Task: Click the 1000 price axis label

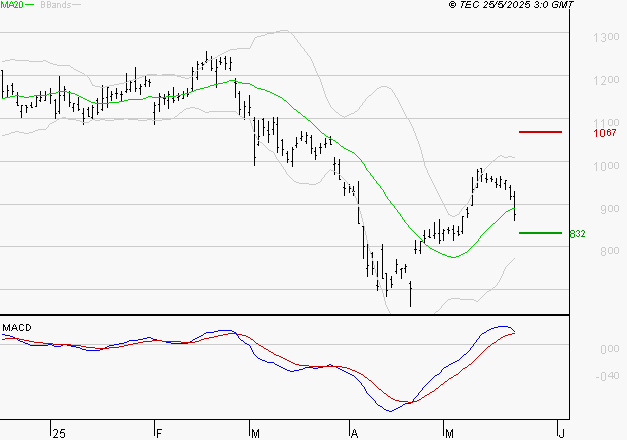Action: pos(606,166)
